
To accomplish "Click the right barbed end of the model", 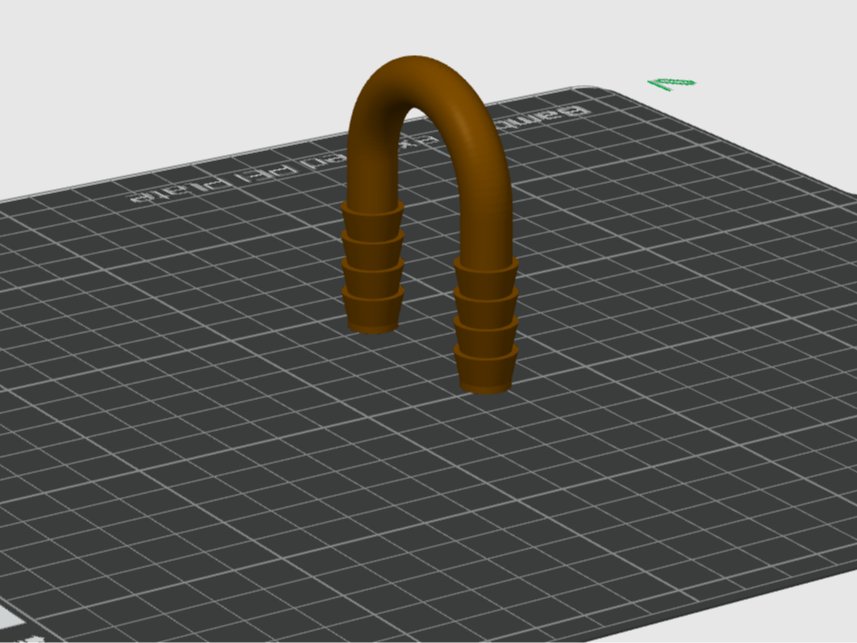I will pyautogui.click(x=486, y=325).
